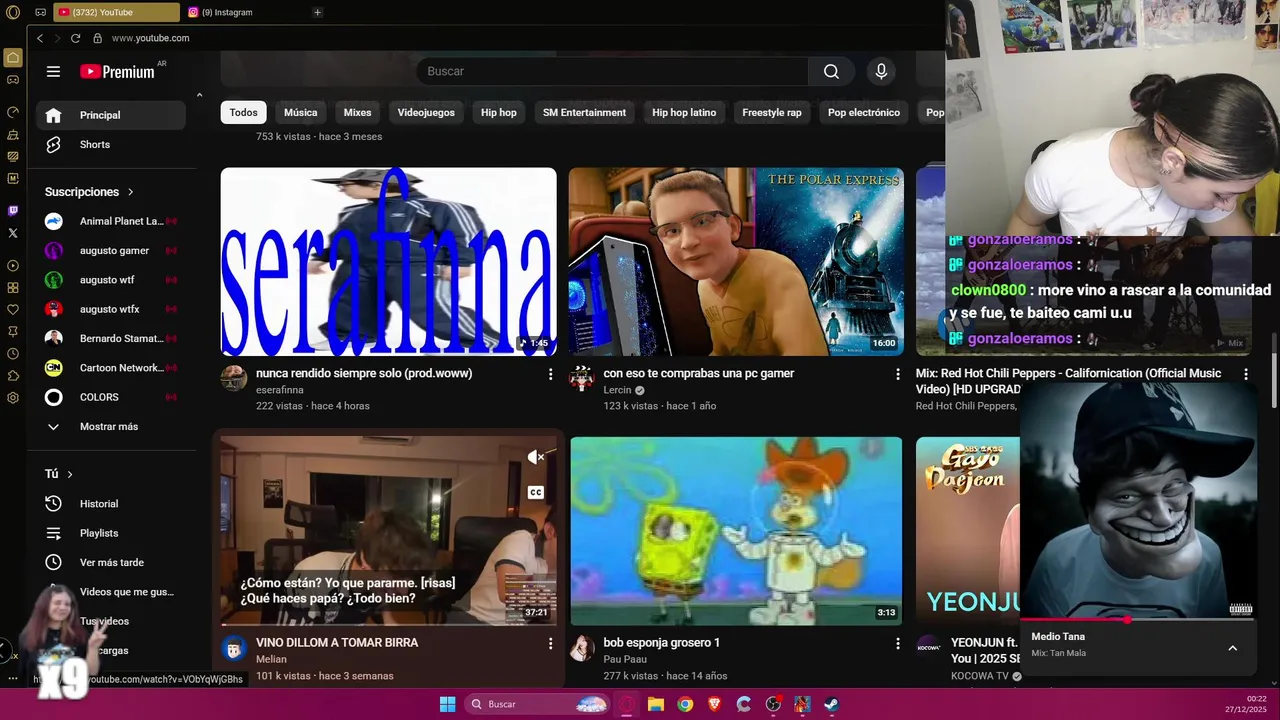Open the Melian channel link
The image size is (1280, 720).
point(271,660)
